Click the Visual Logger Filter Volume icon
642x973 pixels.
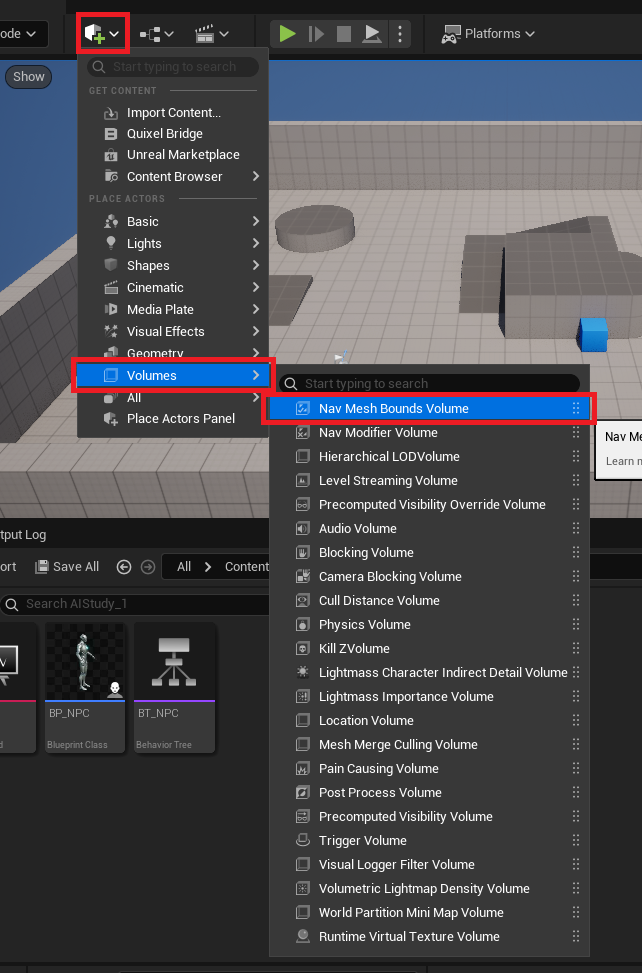(x=302, y=864)
